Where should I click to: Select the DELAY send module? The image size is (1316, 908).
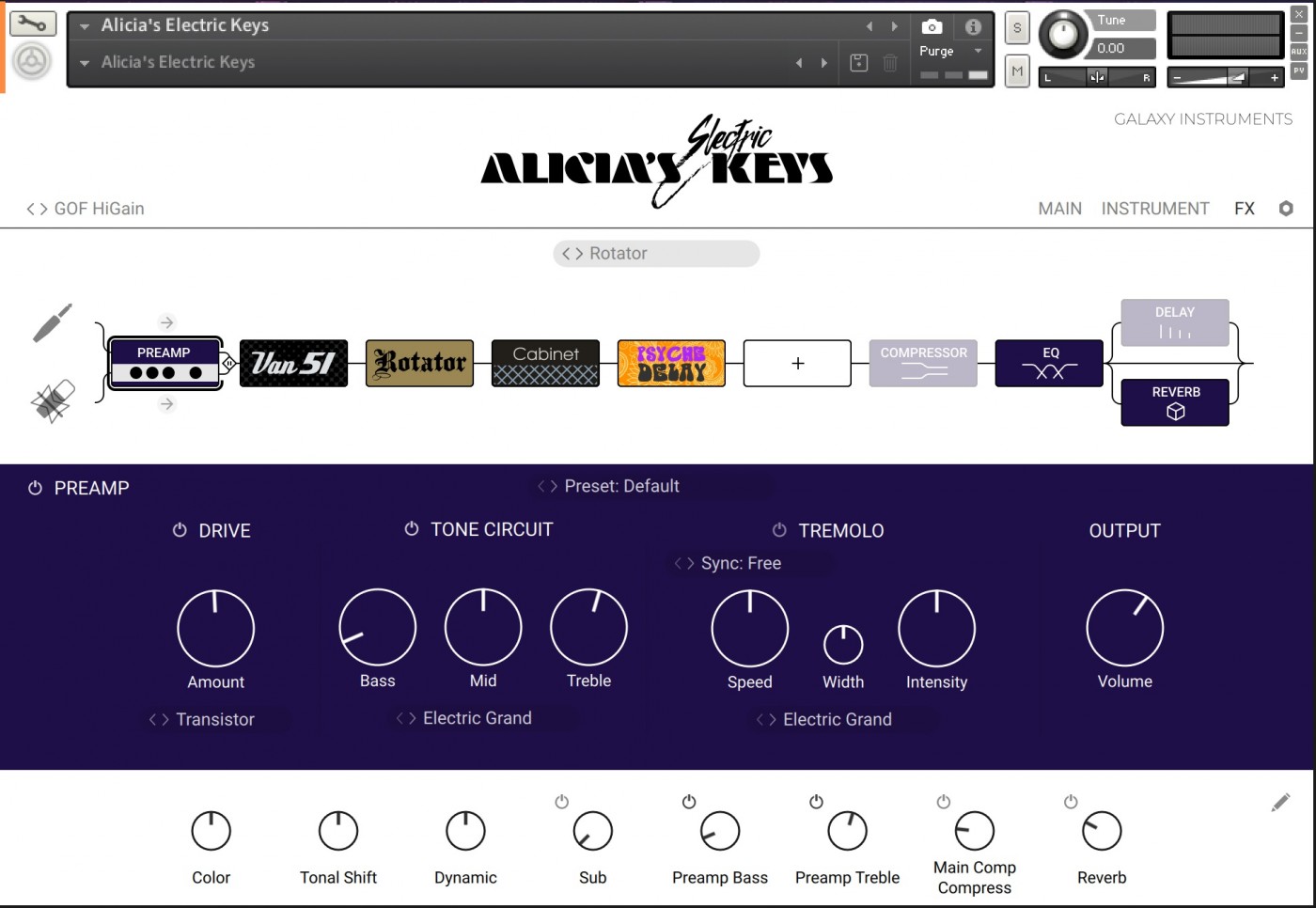point(1175,322)
